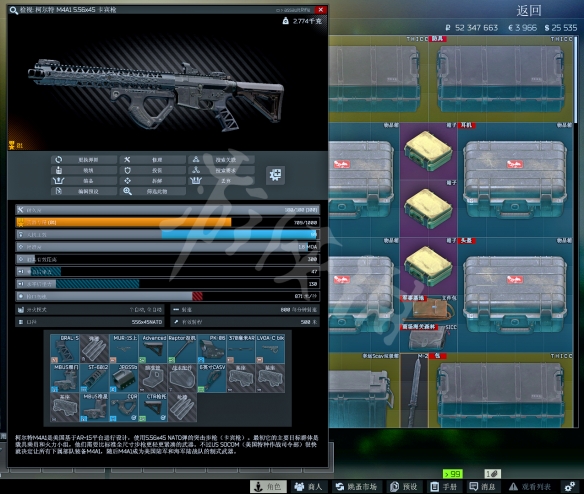Select the MUR-1S upper receiver slot

[x=124, y=349]
